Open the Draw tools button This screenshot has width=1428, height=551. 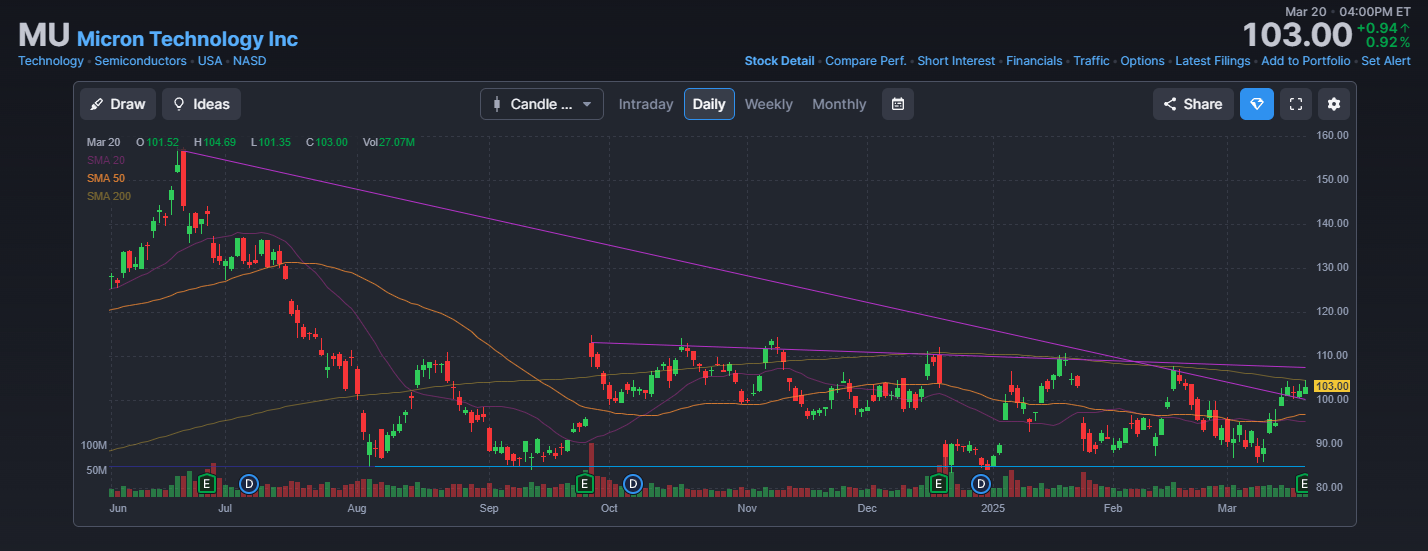(118, 104)
